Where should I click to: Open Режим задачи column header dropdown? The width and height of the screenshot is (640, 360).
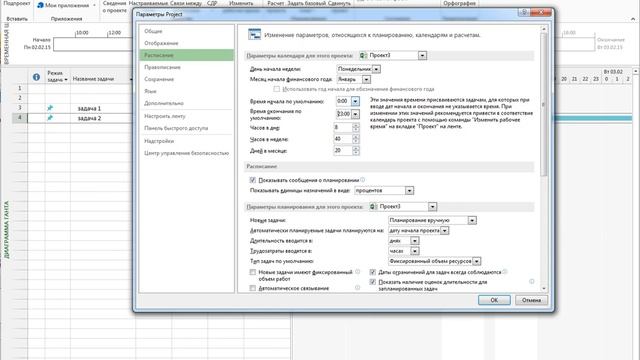point(66,80)
